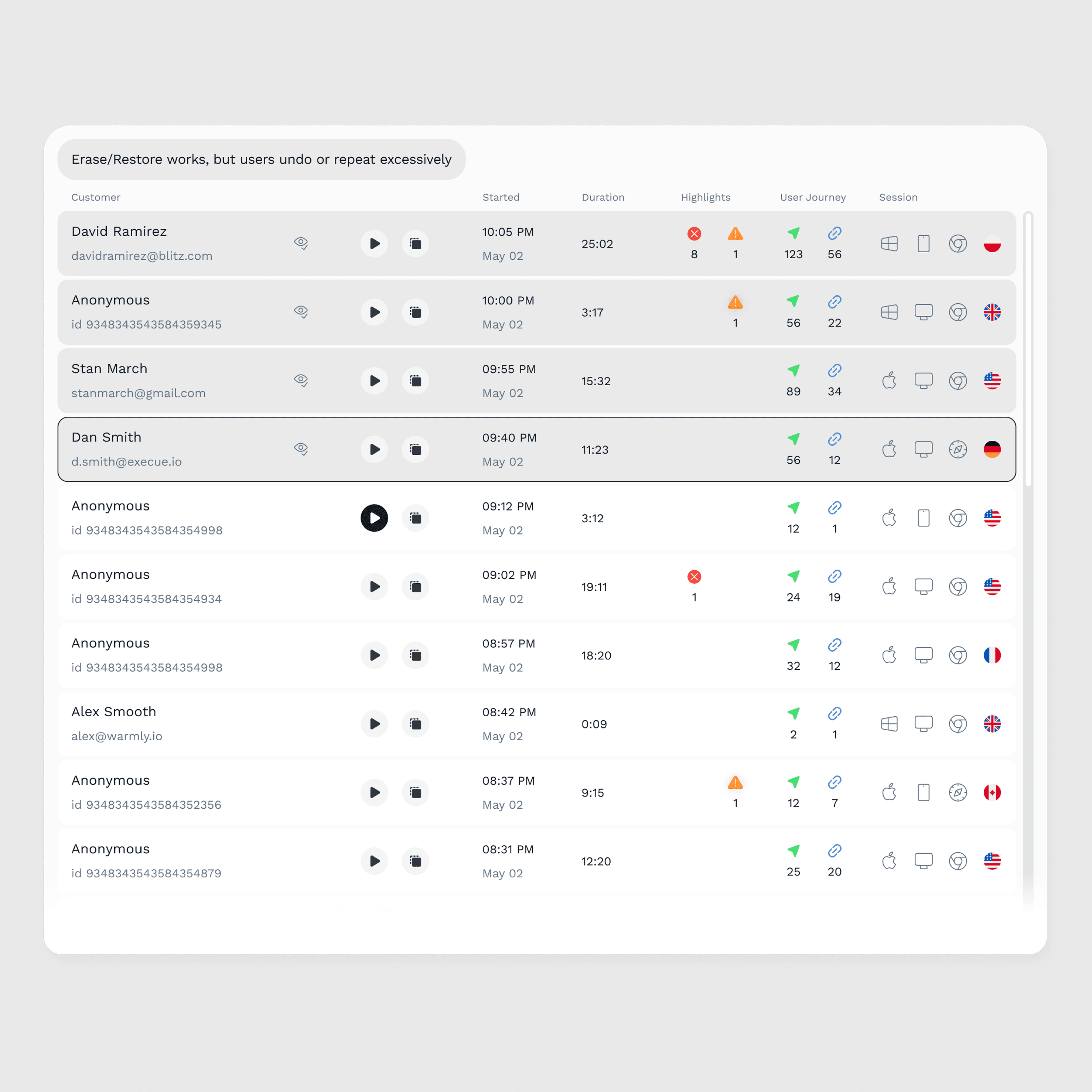
Task: Toggle the watched eye icon for David Ramirez
Action: click(x=301, y=243)
